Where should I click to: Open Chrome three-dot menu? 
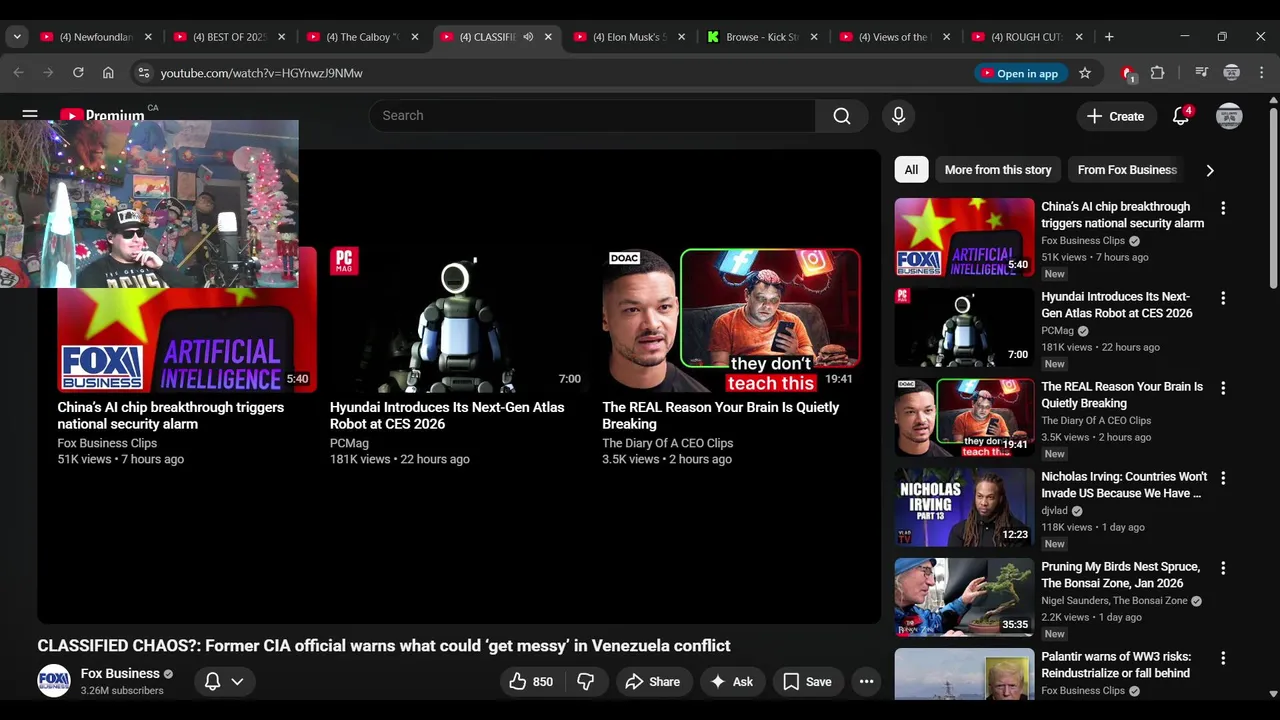point(1262,73)
